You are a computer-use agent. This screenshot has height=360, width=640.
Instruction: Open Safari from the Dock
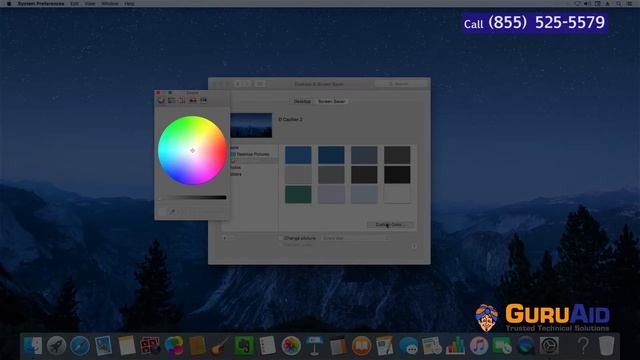[80, 346]
